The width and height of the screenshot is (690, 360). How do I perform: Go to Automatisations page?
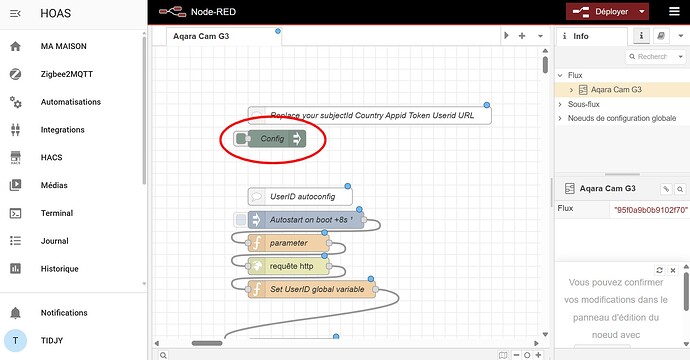pyautogui.click(x=71, y=102)
